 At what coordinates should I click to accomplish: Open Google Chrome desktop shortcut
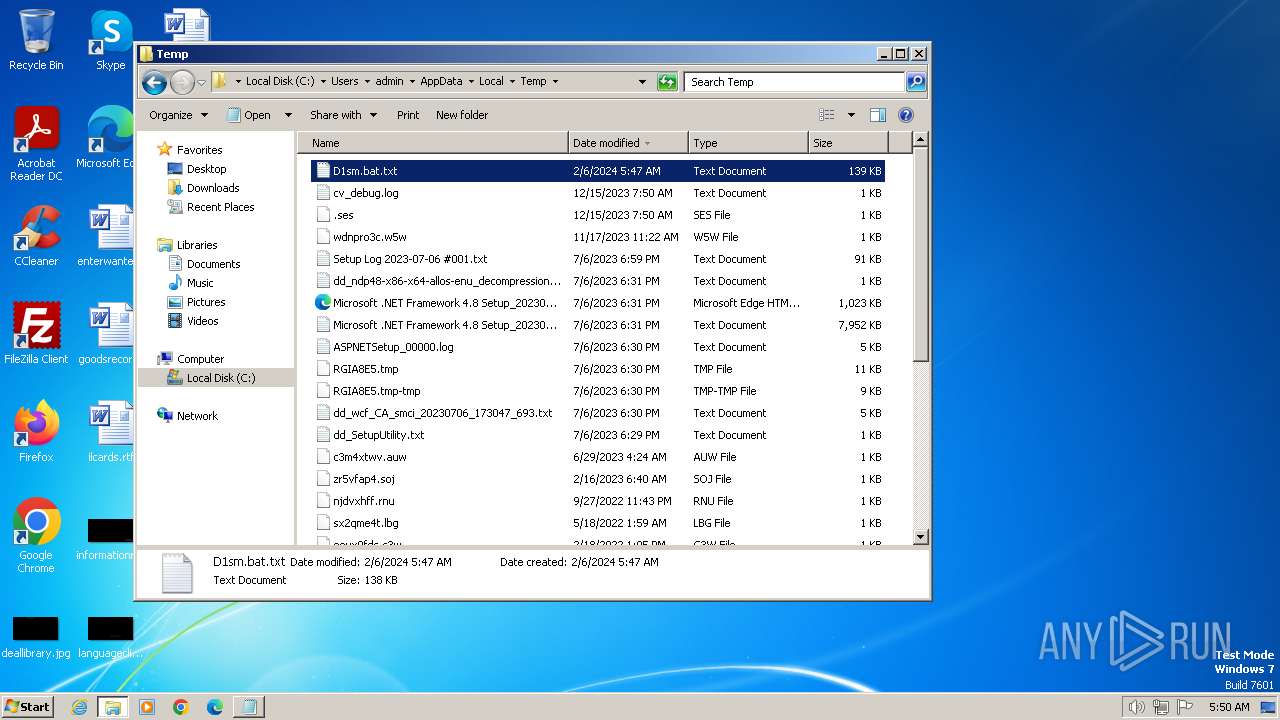tap(36, 536)
